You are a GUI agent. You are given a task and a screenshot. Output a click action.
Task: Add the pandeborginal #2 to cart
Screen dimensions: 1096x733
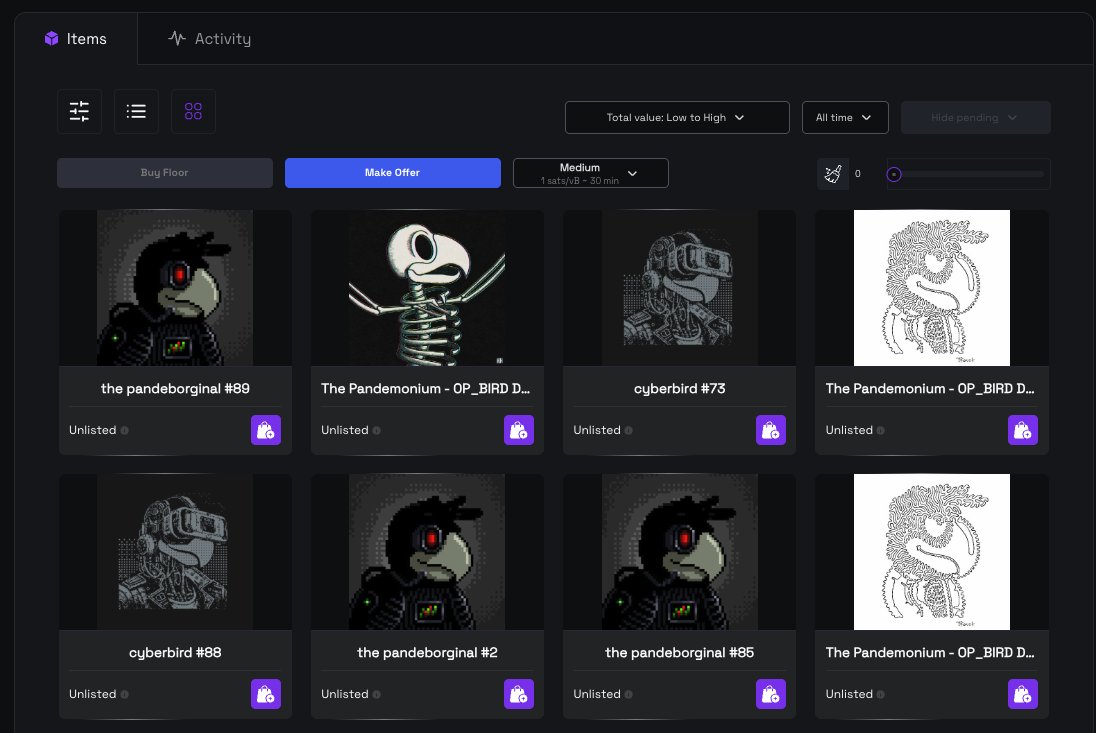coord(519,695)
